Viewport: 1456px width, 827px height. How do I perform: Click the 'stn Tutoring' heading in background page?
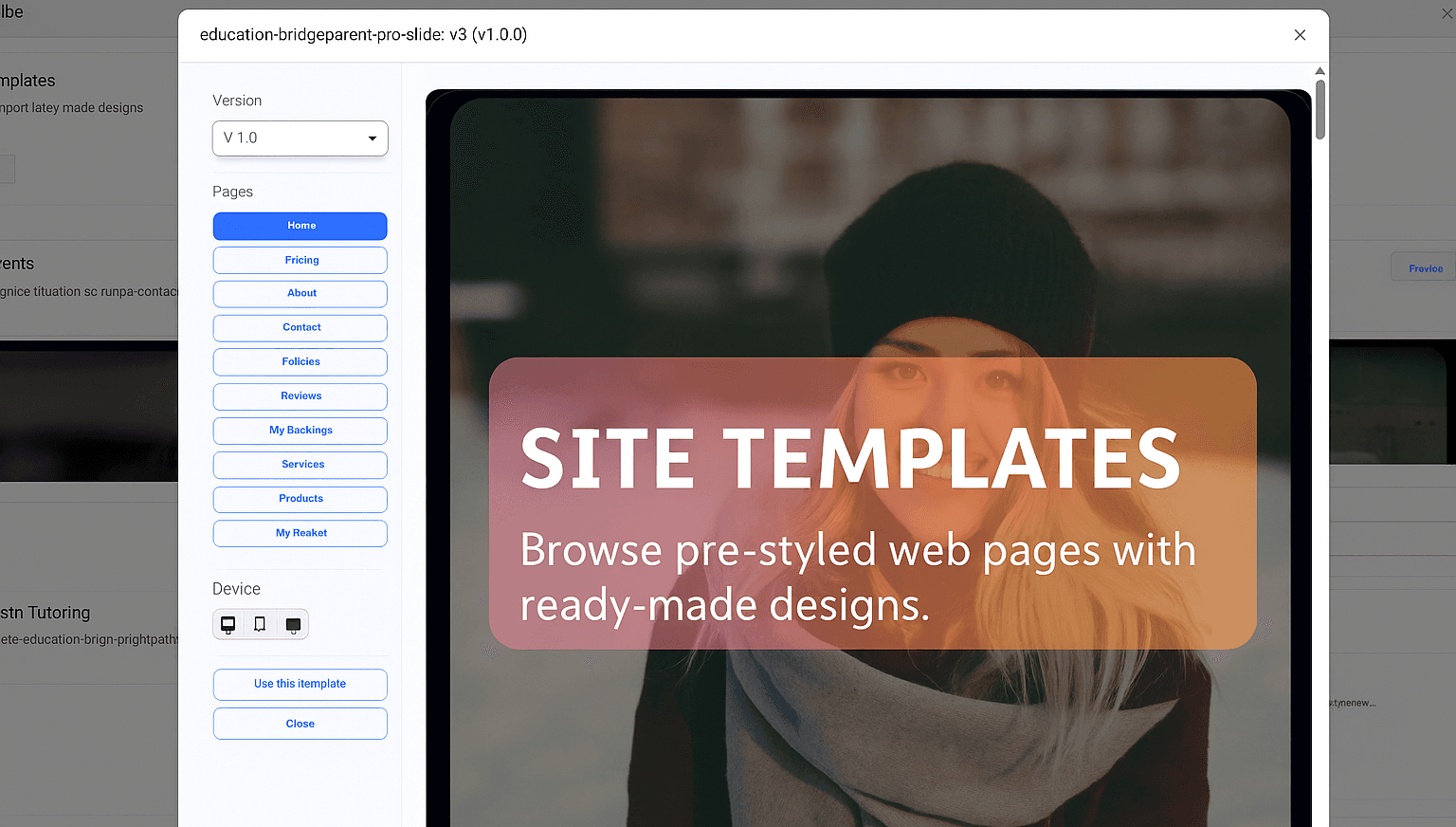(x=45, y=613)
